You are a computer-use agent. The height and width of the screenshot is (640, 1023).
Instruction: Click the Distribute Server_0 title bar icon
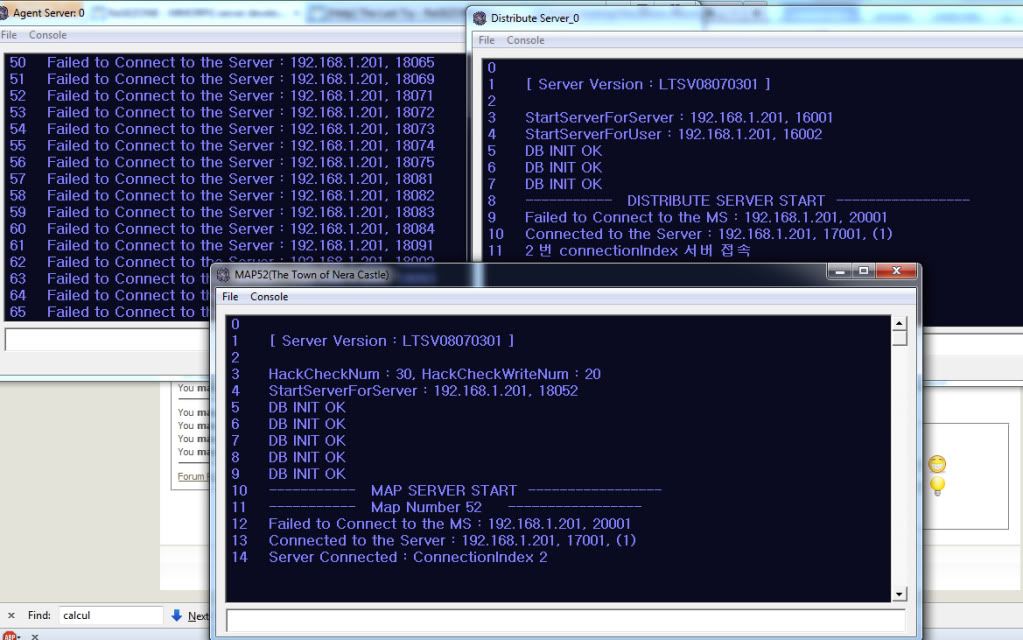coord(480,18)
